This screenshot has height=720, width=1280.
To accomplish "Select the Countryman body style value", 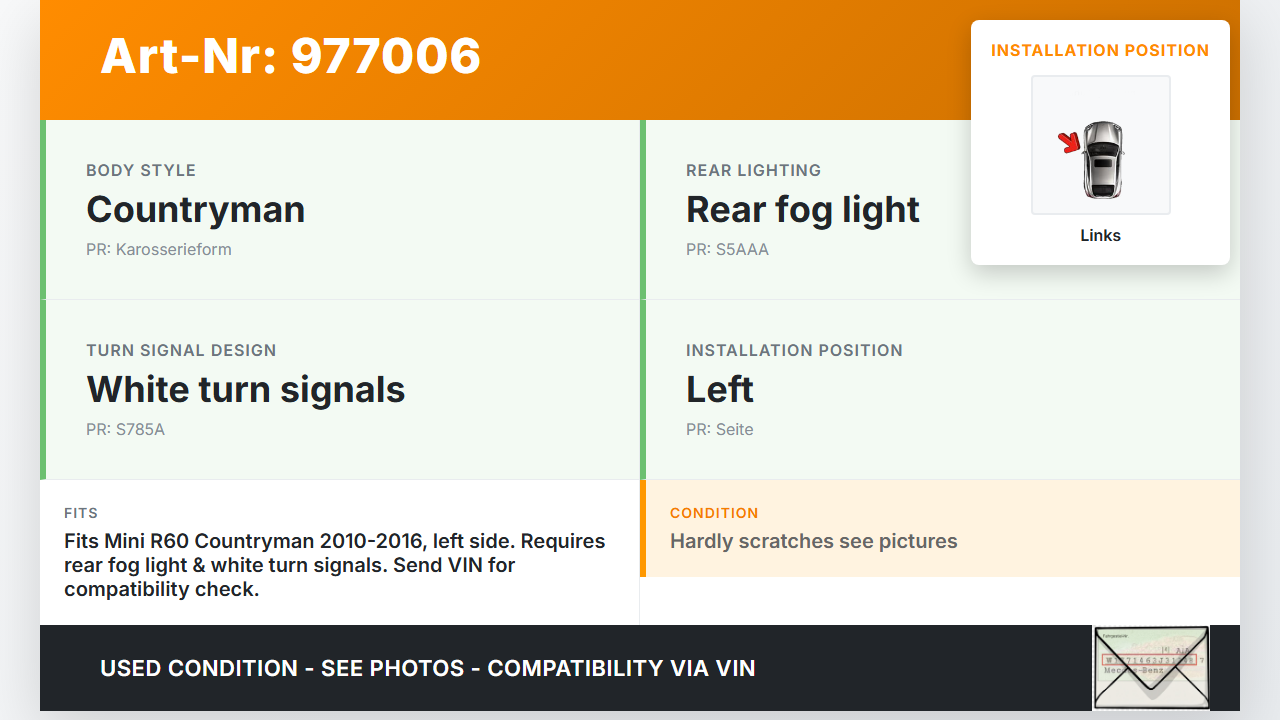I will [x=196, y=210].
